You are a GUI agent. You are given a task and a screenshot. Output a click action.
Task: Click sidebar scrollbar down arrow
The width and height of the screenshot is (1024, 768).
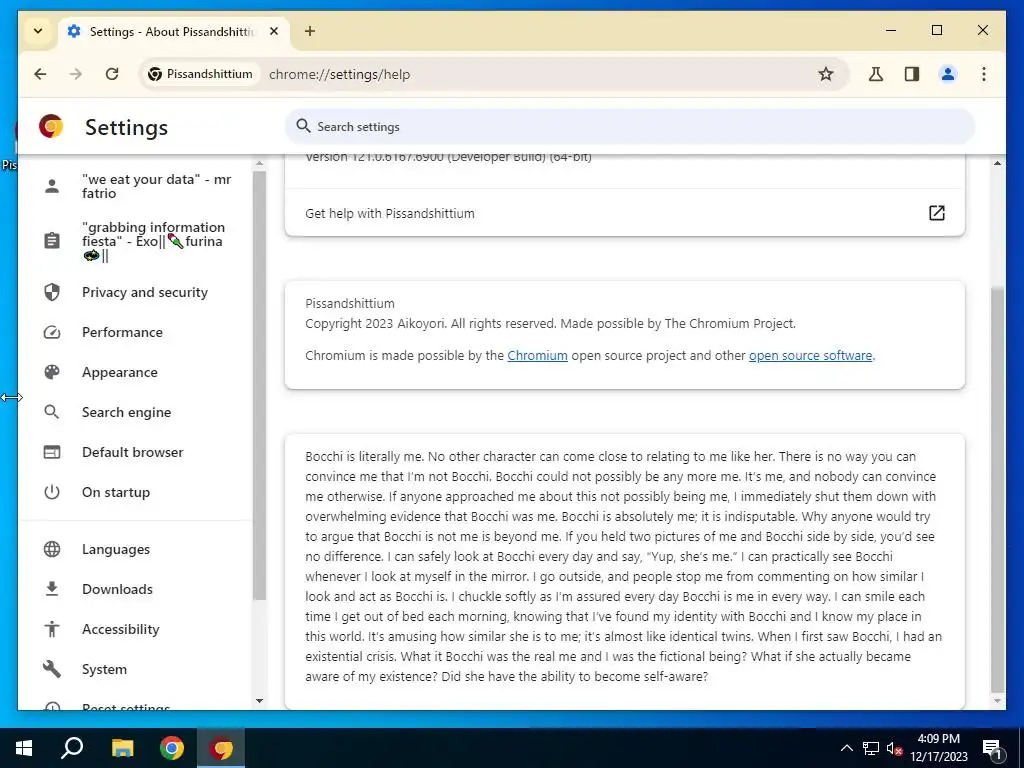[x=259, y=701]
